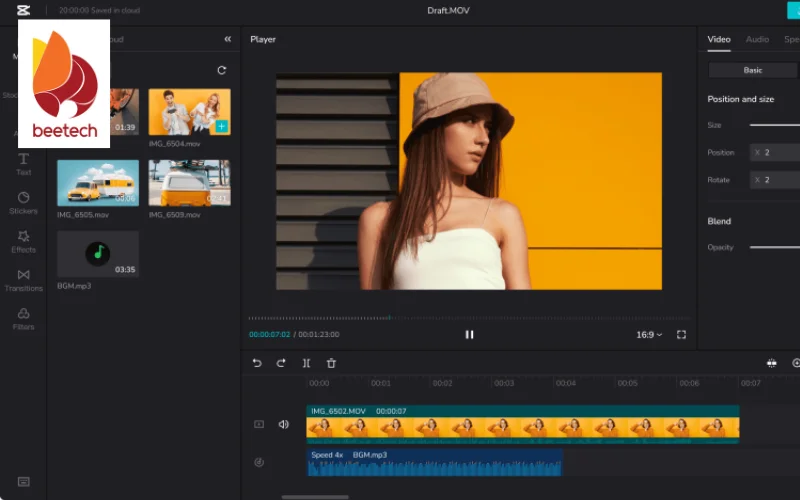Click the undo arrow above timeline
Image resolution: width=800 pixels, height=500 pixels.
257,363
